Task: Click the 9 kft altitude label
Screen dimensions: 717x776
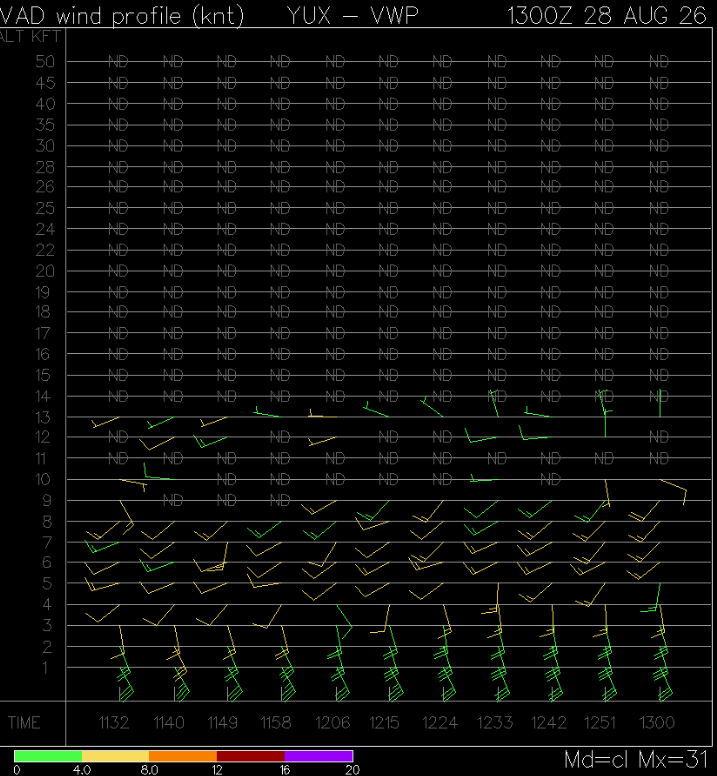Action: [47, 500]
